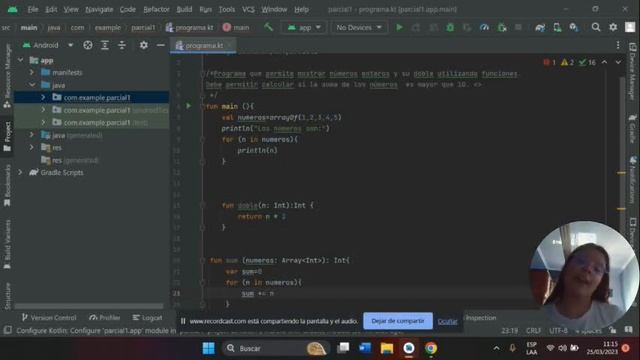This screenshot has height=360, width=640.
Task: Click the stop icon in toolbar
Action: click(518, 27)
